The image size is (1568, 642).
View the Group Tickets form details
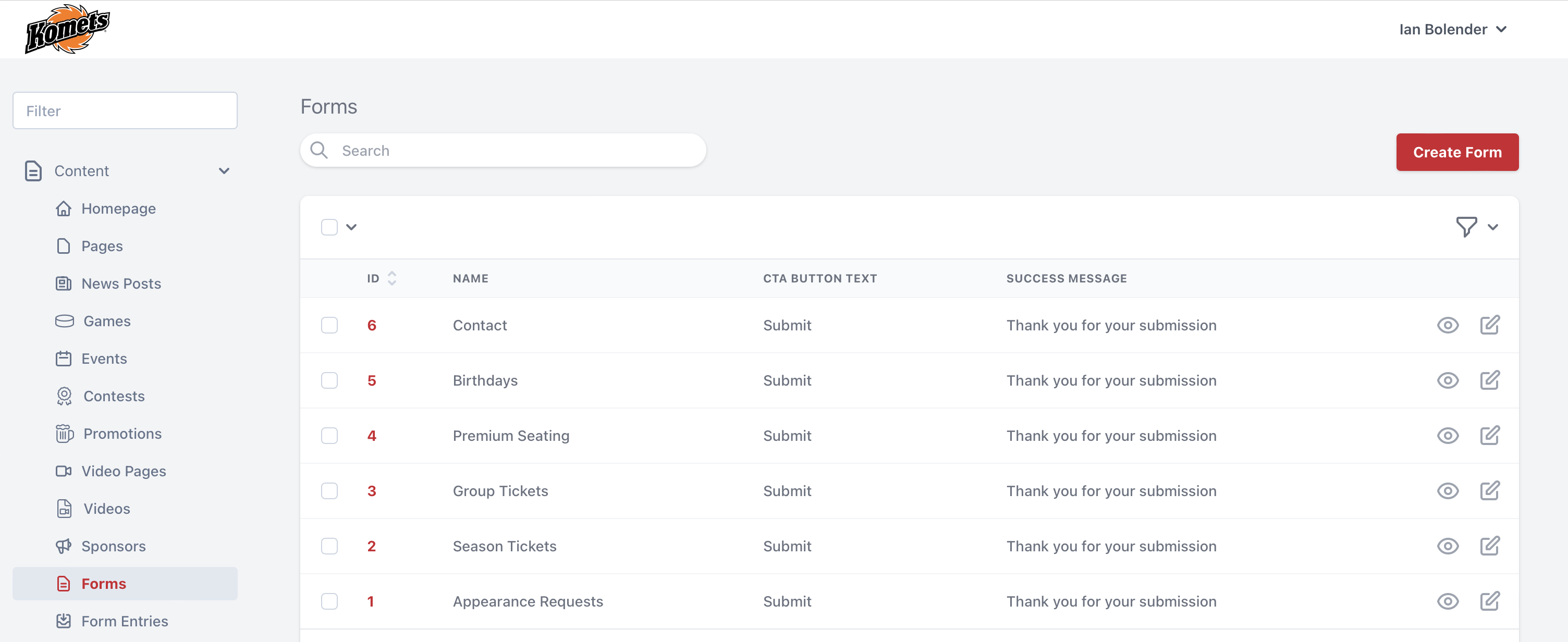pyautogui.click(x=1448, y=491)
